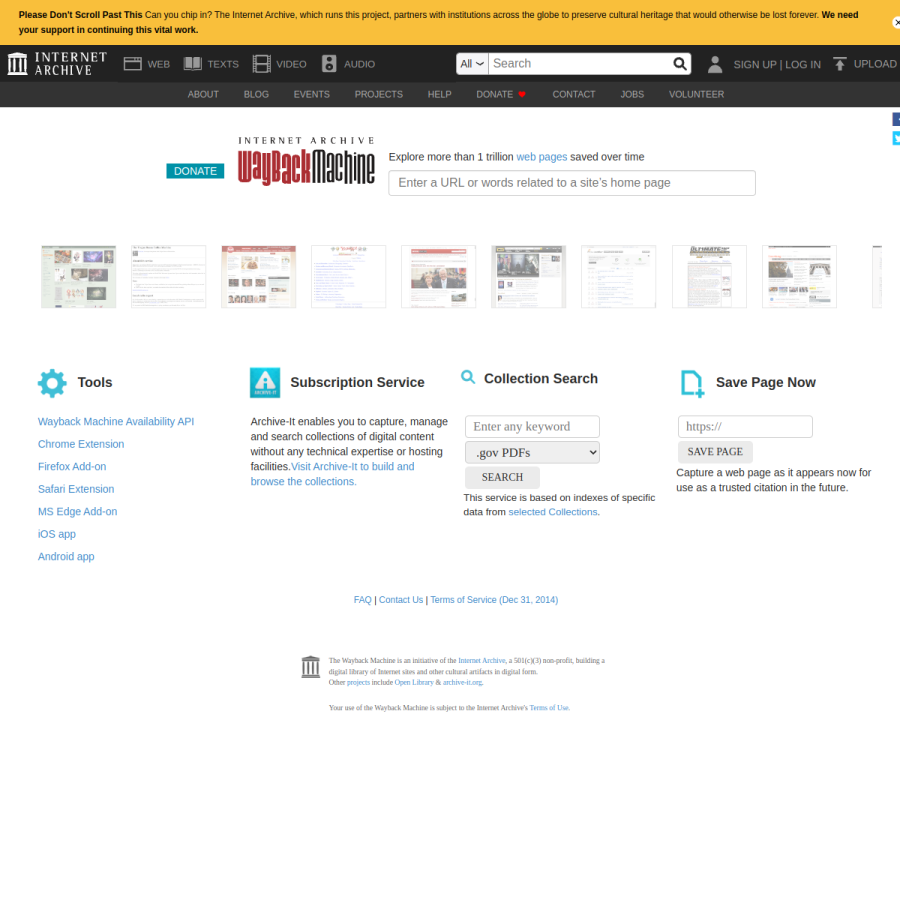Screen dimensions: 900x900
Task: Click SIGN UP | LOG IN link
Action: pos(777,64)
